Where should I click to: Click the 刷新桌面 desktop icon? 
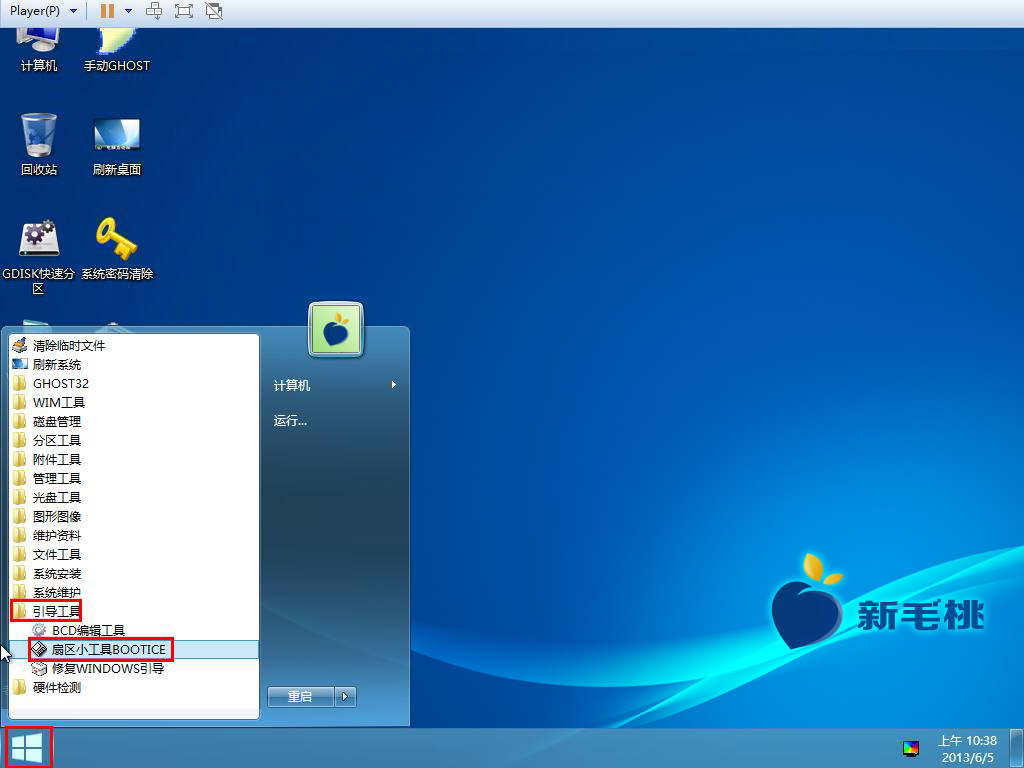(x=117, y=147)
